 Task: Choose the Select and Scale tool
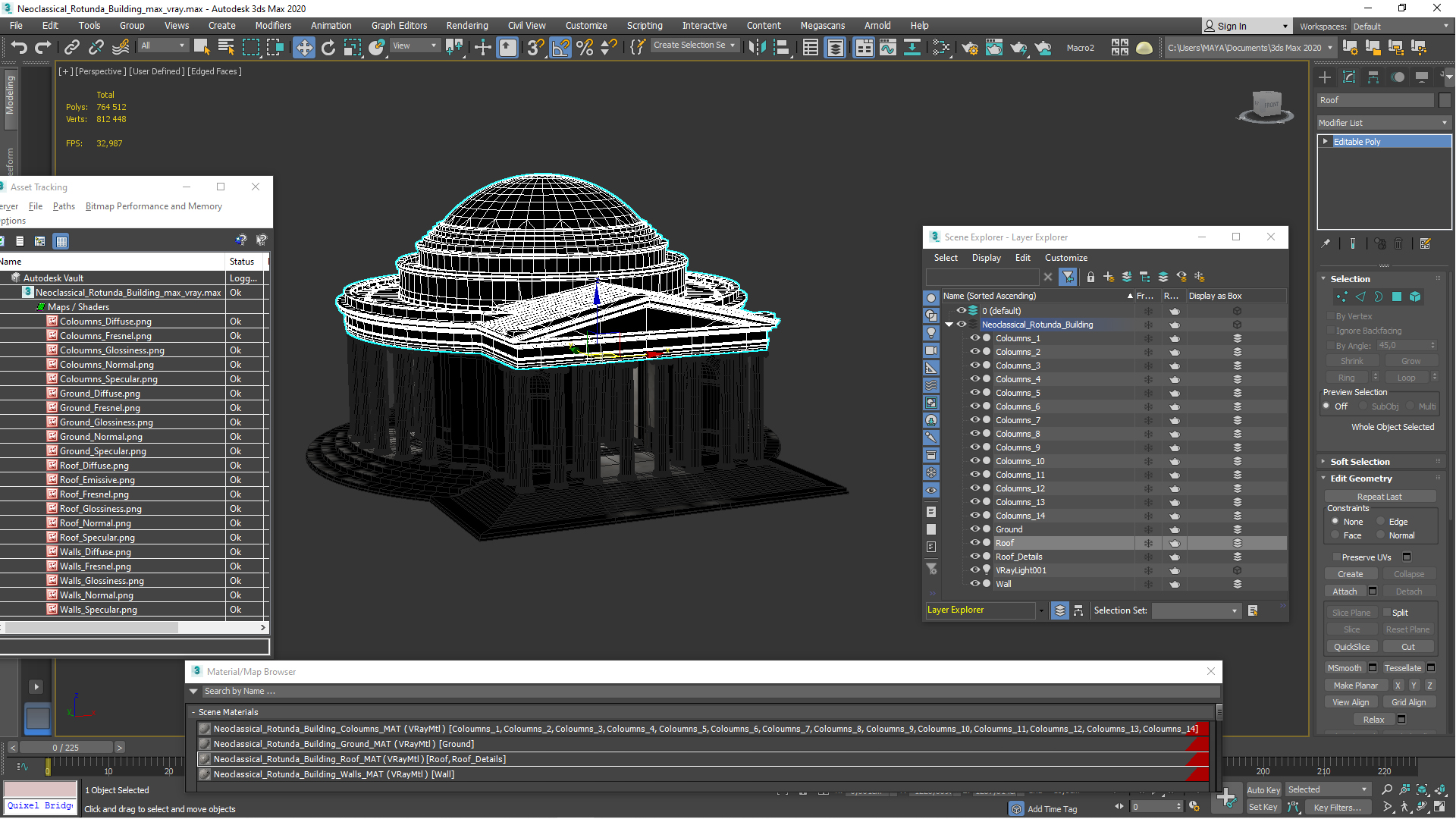(x=353, y=48)
